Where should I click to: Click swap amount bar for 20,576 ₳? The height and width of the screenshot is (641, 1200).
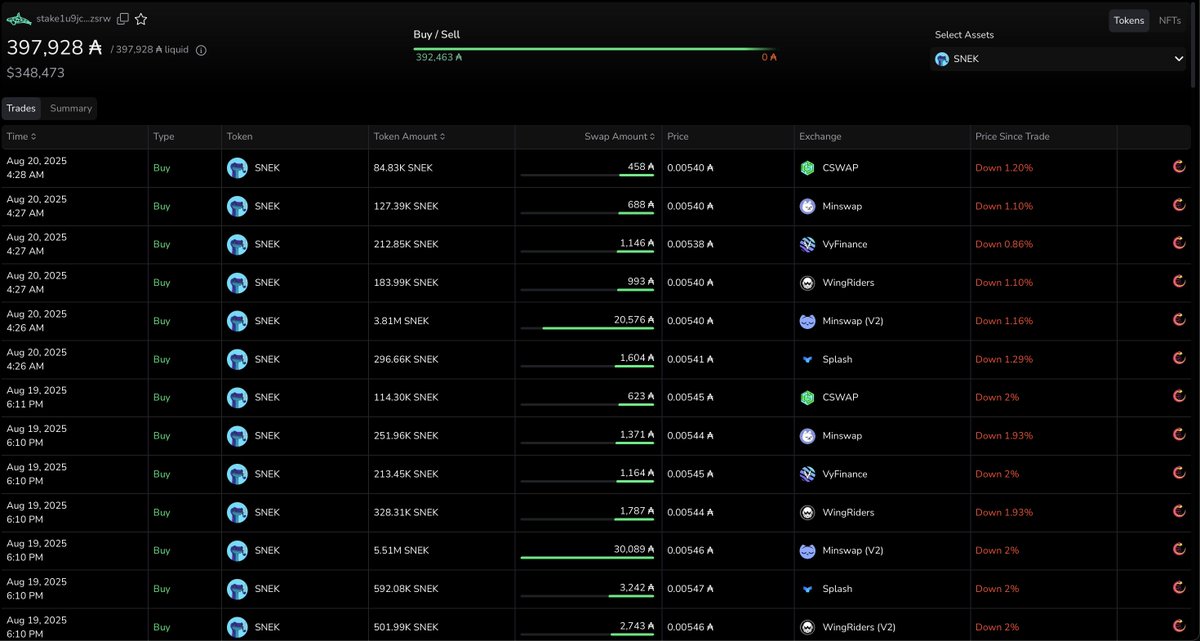[x=587, y=329]
